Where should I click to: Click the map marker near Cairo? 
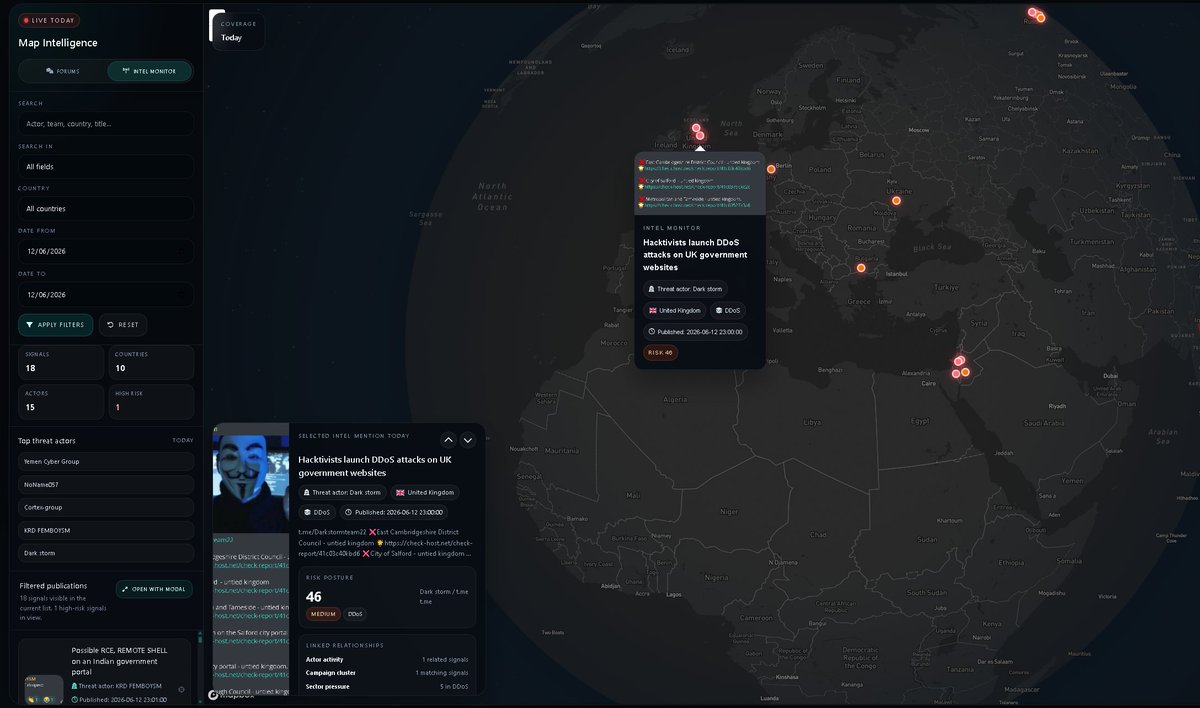click(956, 374)
